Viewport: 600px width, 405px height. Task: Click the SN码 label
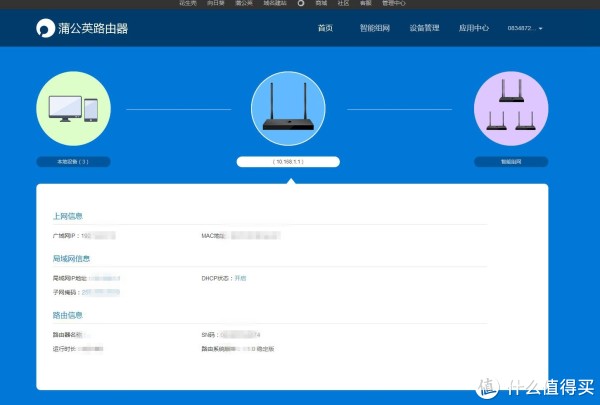(x=210, y=335)
